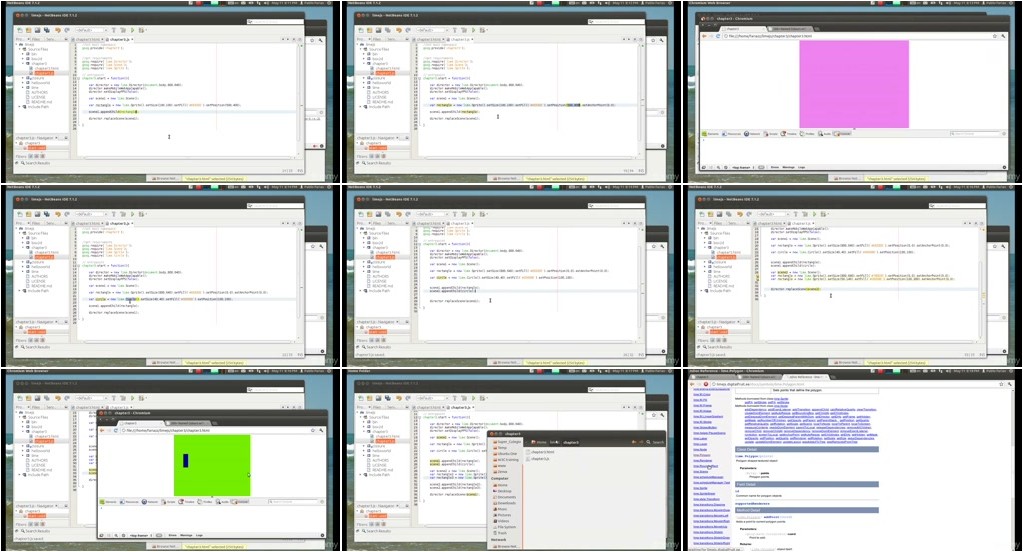The height and width of the screenshot is (552, 1023).
Task: Switch to Files tab in NetBeans behind file manager
Action: [x=377, y=407]
